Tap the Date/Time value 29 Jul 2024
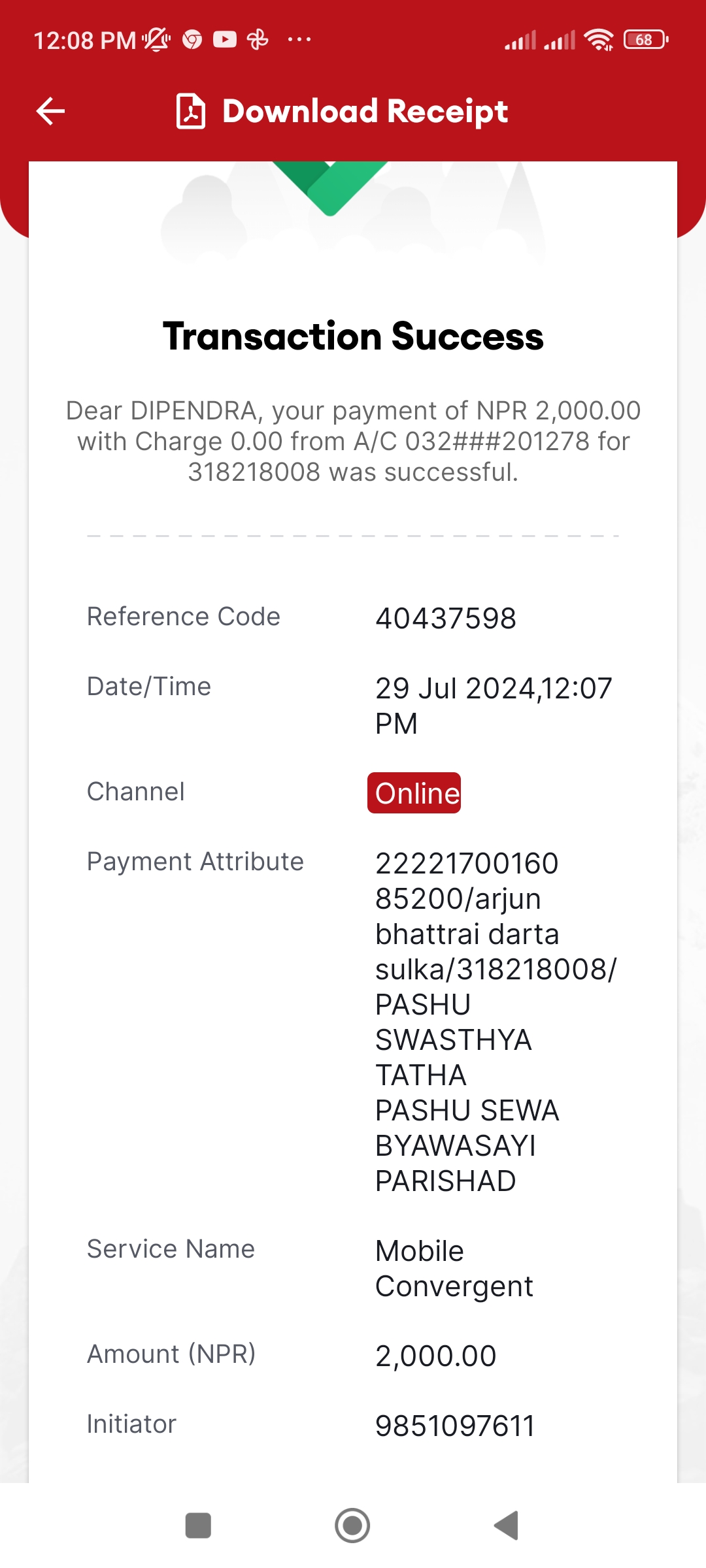 [x=494, y=706]
